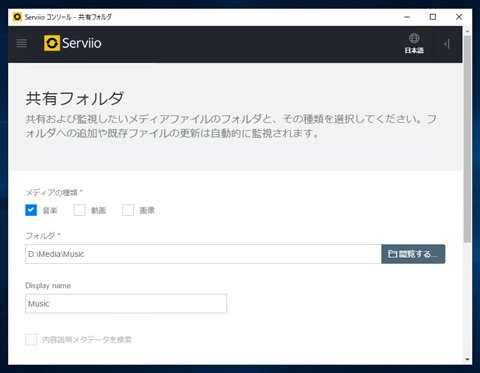Click the Serviio logo
The width and height of the screenshot is (480, 373).
pyautogui.click(x=73, y=43)
